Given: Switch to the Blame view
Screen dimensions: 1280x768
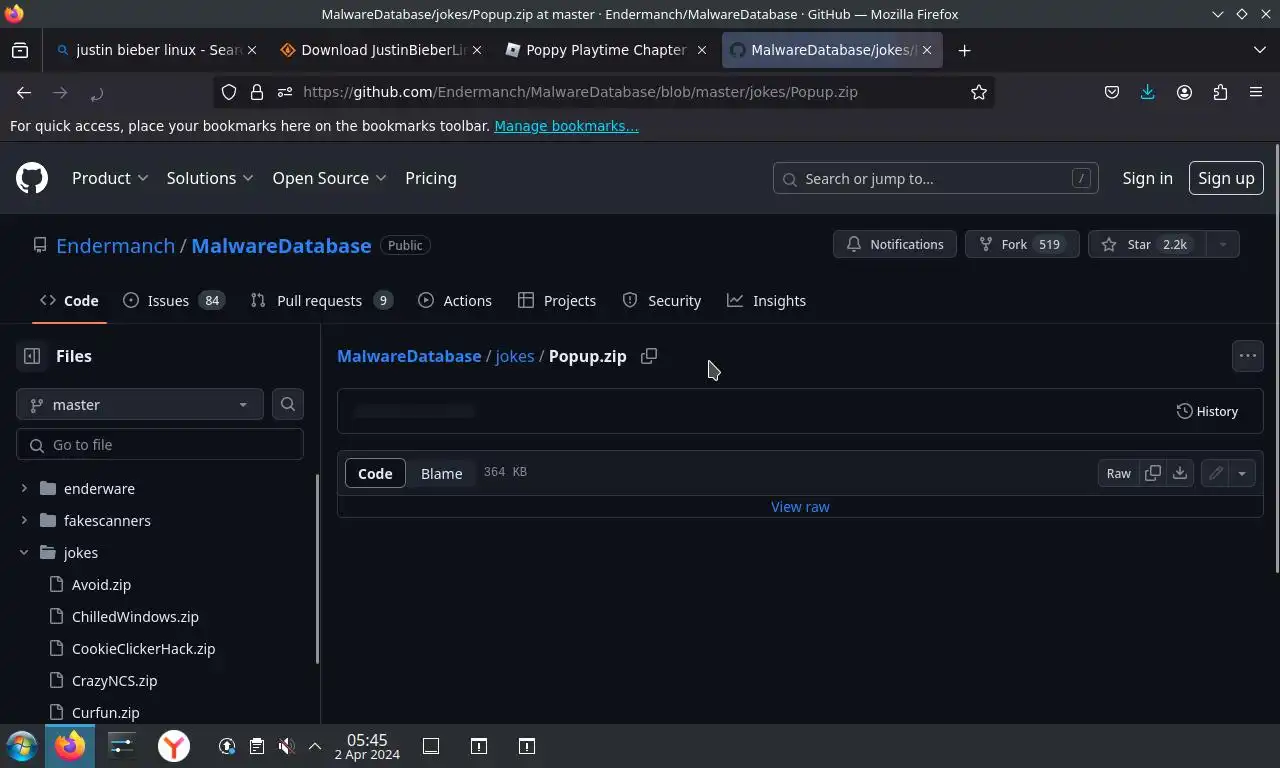Looking at the screenshot, I should click(441, 473).
